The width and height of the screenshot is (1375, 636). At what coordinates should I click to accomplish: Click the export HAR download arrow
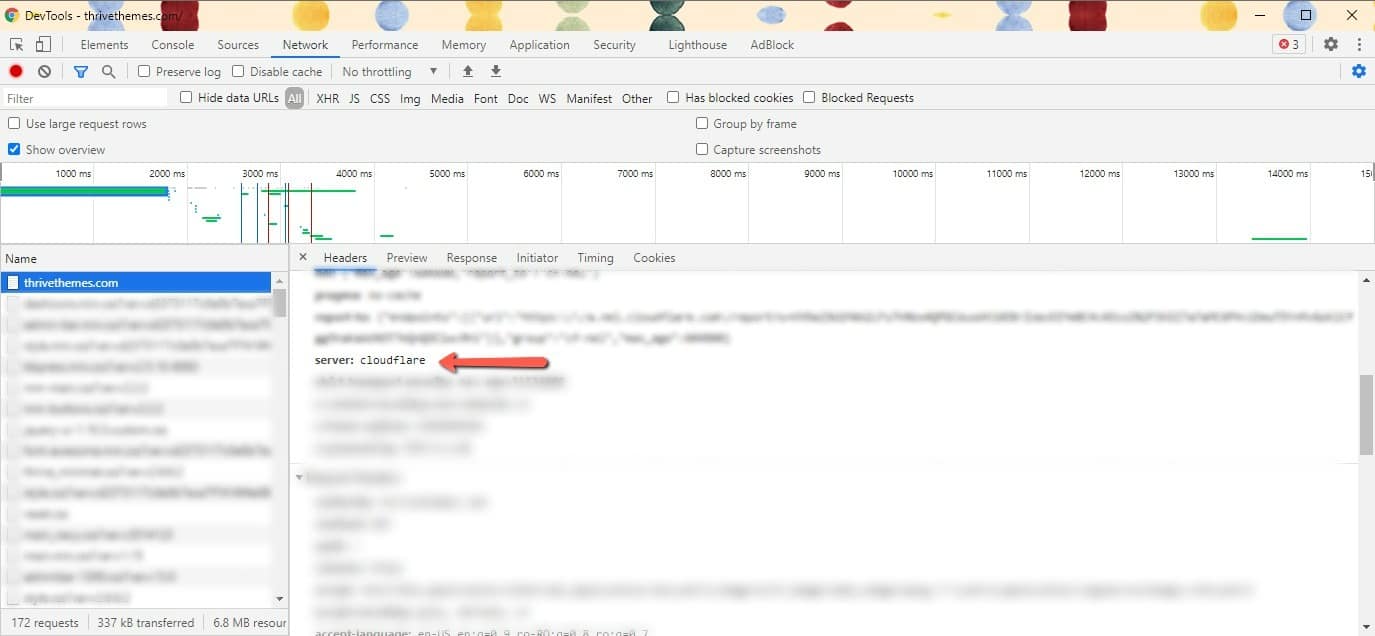[495, 72]
